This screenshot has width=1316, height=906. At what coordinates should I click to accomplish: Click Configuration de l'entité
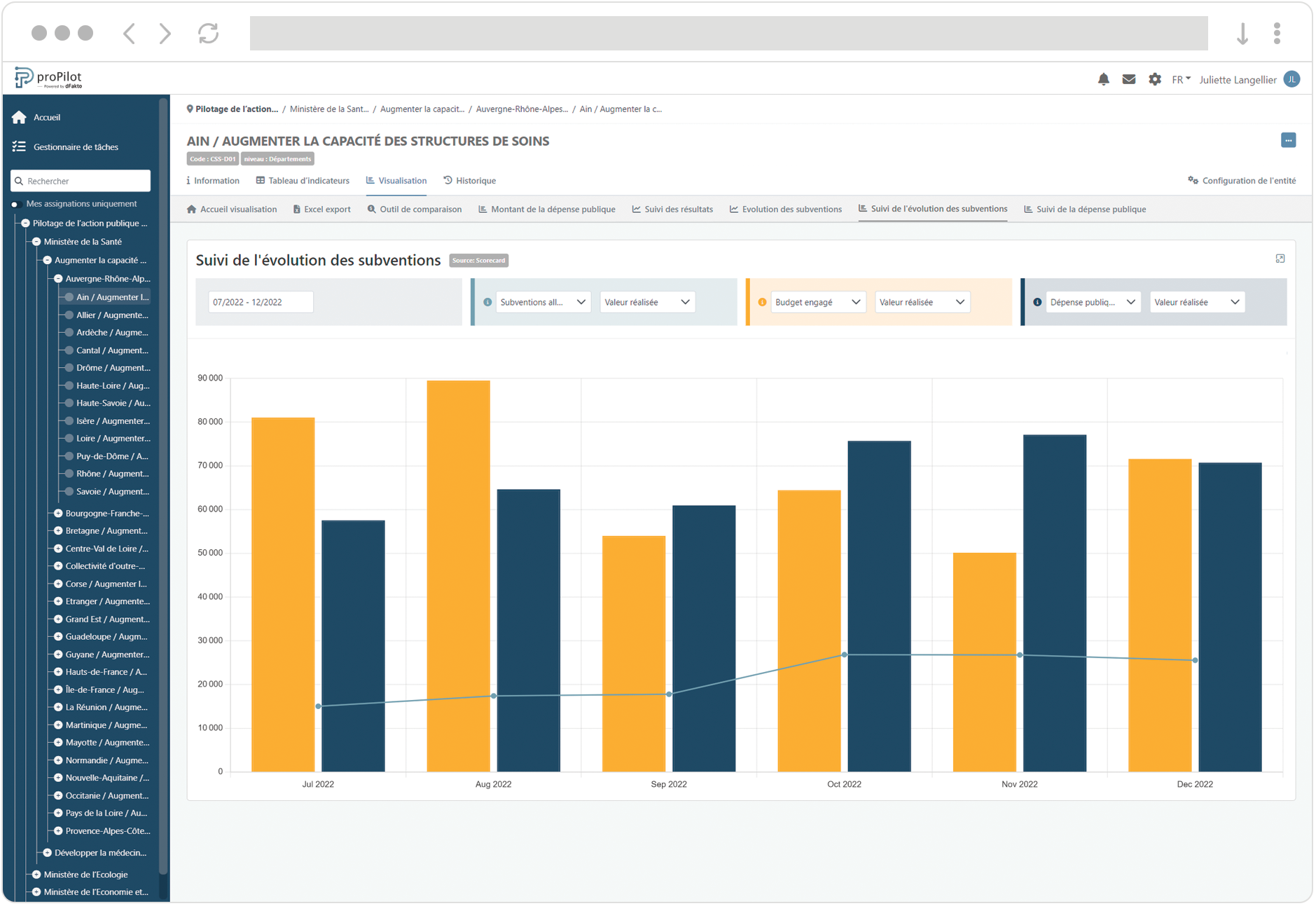pos(1248,180)
